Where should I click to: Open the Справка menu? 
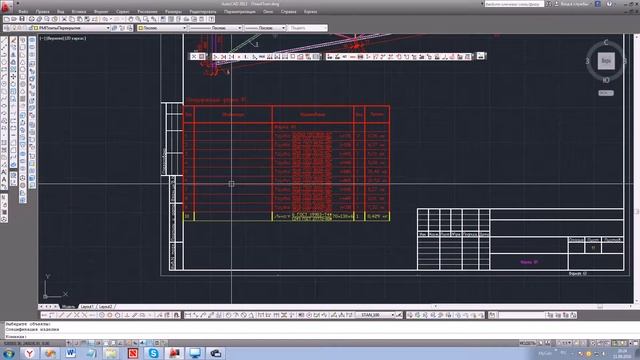[288, 12]
